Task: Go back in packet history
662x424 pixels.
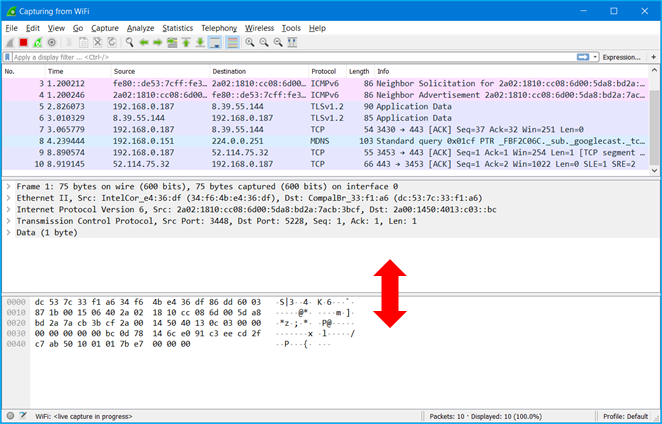Action: click(144, 42)
